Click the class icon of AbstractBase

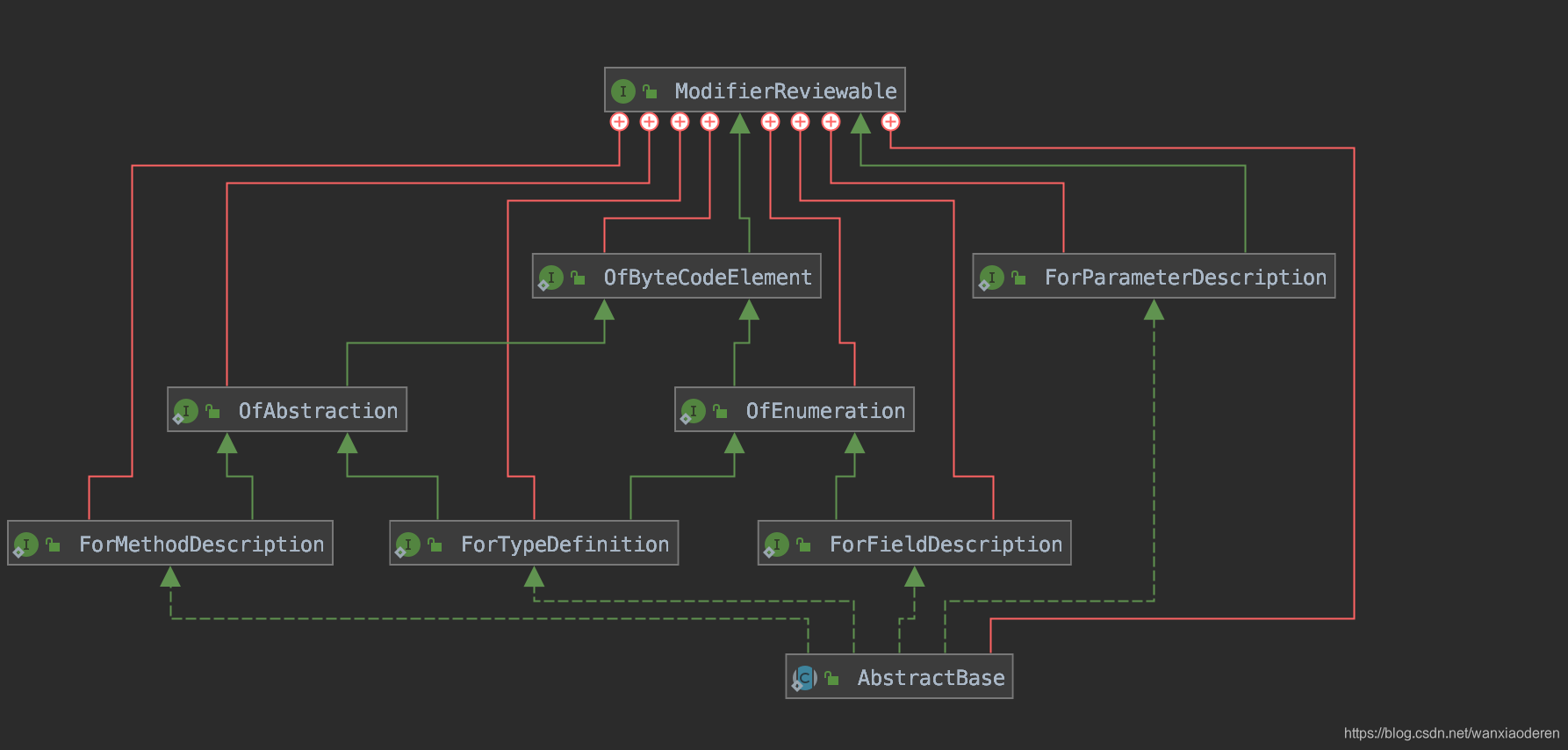[804, 678]
